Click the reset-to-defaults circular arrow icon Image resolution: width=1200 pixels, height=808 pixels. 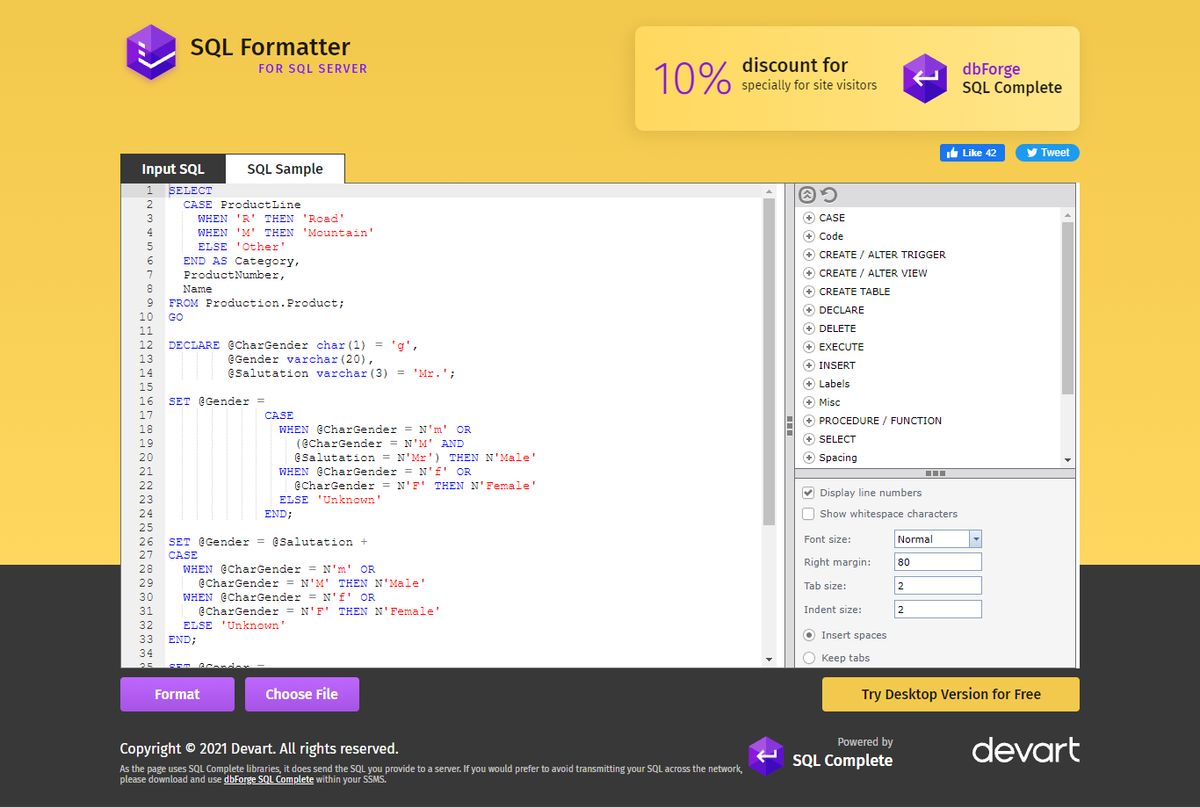[x=827, y=194]
